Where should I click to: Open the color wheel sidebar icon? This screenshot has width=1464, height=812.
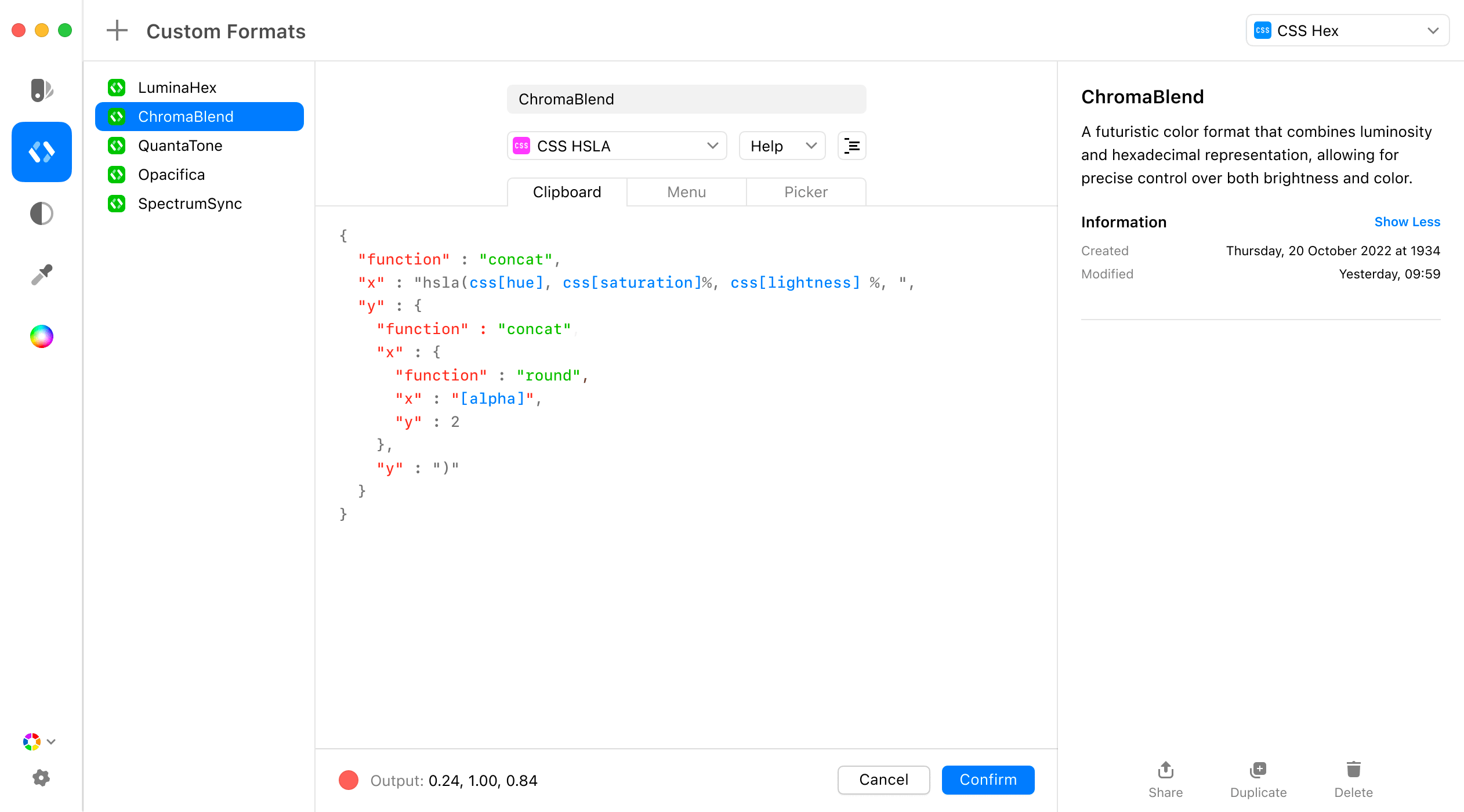(x=42, y=336)
